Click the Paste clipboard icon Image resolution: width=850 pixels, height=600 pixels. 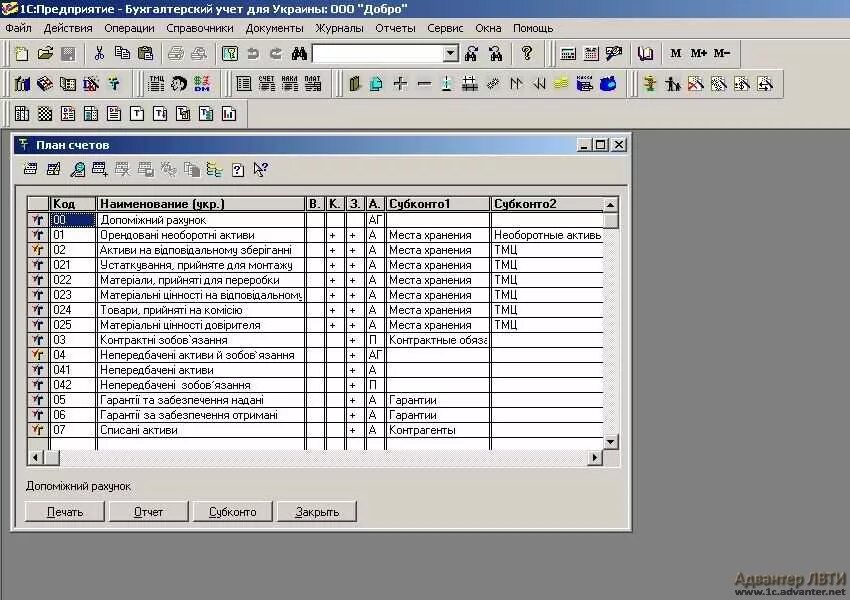pos(145,53)
